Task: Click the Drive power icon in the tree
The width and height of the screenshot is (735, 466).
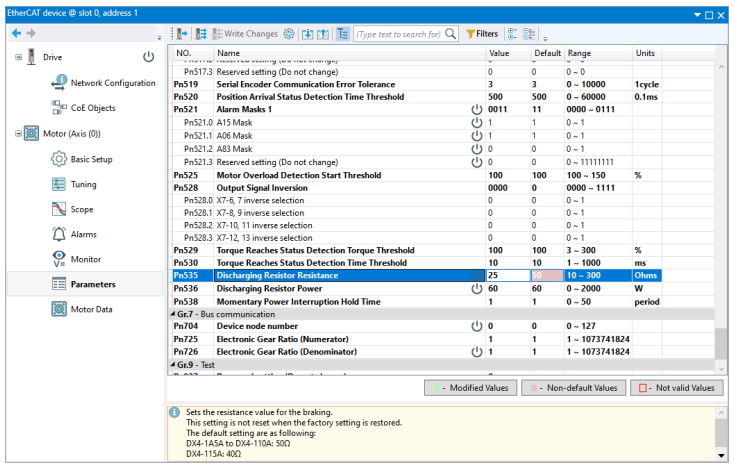Action: point(149,57)
